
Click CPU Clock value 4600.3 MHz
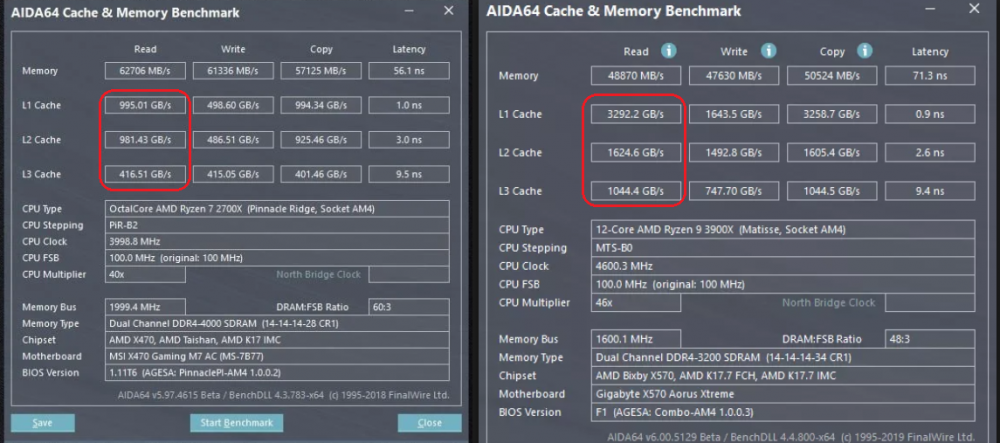click(783, 266)
